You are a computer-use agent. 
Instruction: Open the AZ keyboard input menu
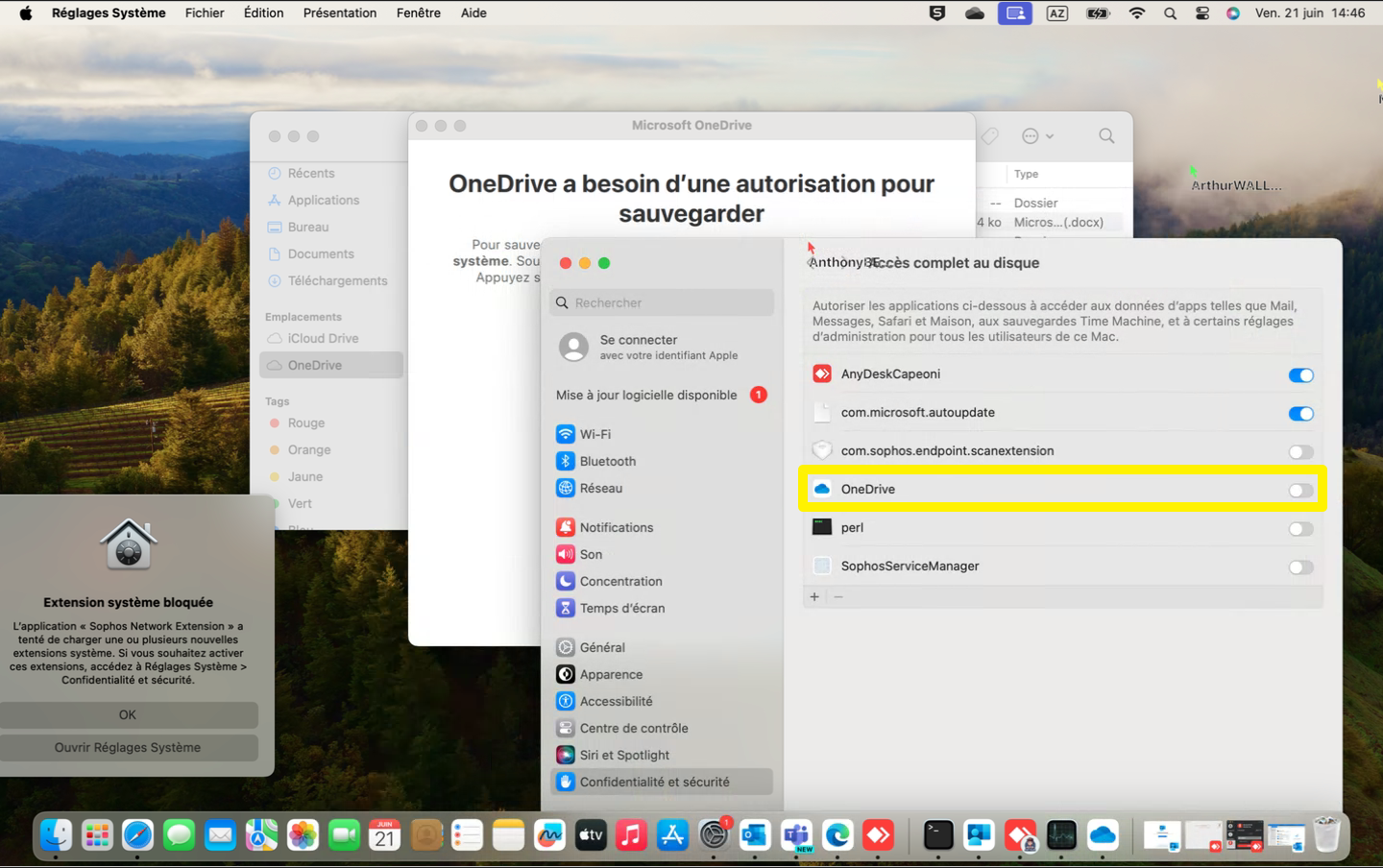pos(1057,12)
